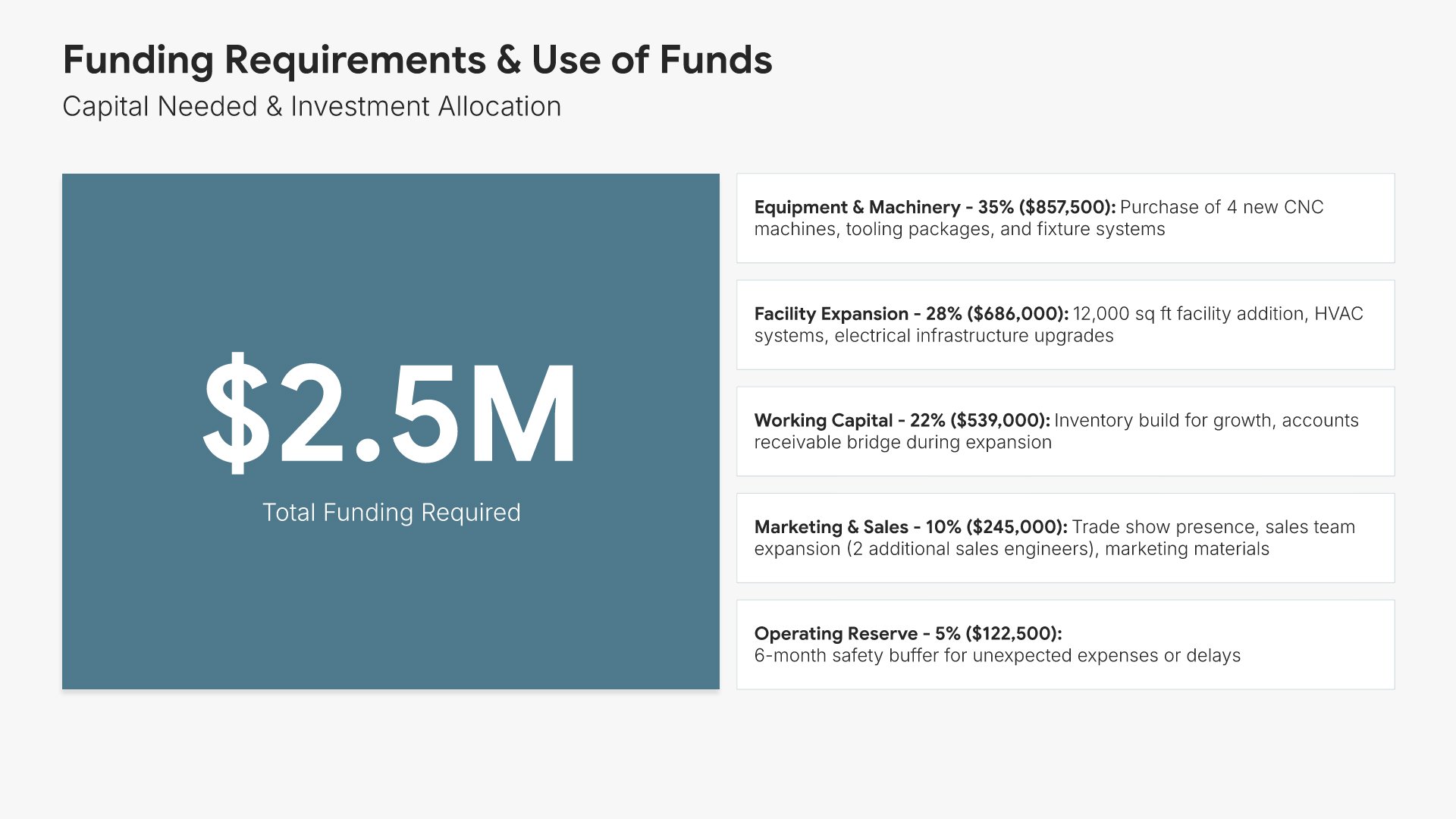Select the "Total Funding Required" caption
The image size is (1456, 819).
point(391,513)
